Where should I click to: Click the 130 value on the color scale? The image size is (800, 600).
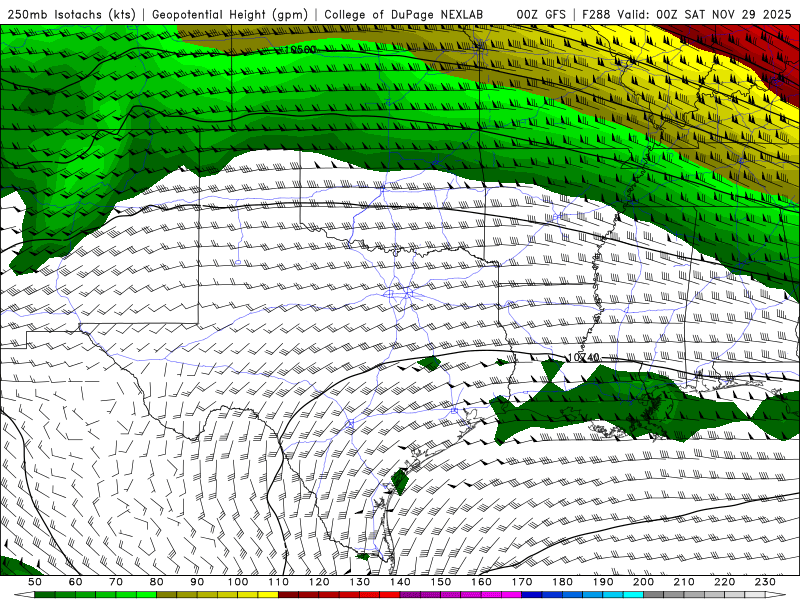(x=360, y=582)
